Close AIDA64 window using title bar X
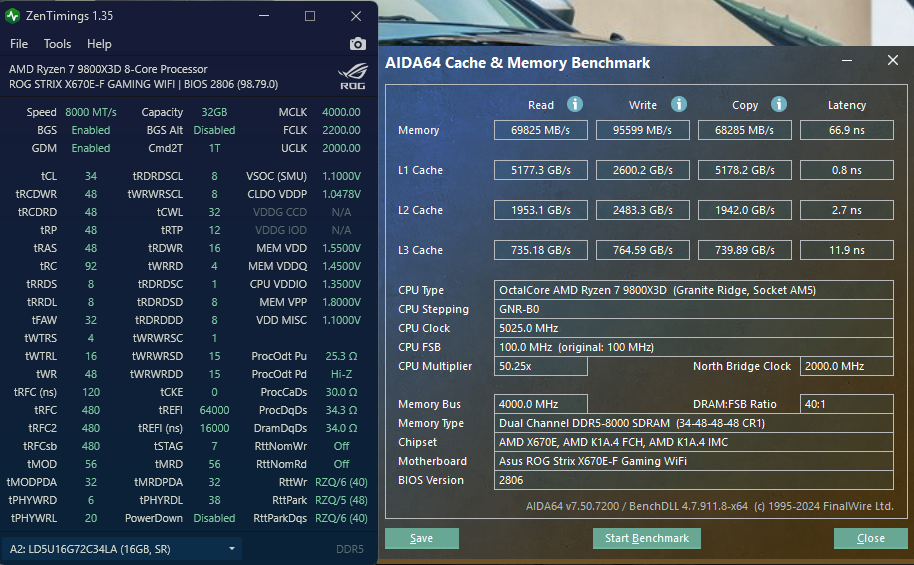The width and height of the screenshot is (914, 565). (x=893, y=61)
